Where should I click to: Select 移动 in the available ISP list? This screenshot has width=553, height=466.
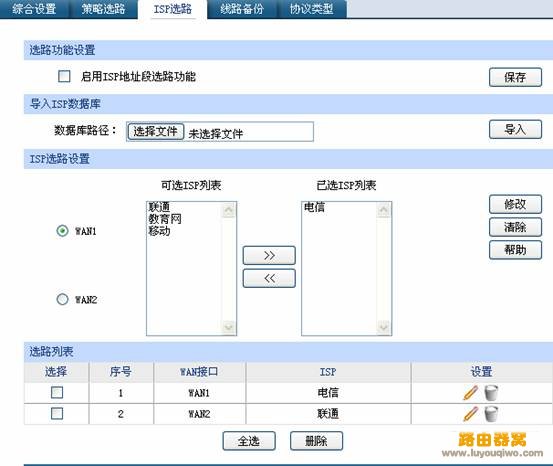pos(159,231)
